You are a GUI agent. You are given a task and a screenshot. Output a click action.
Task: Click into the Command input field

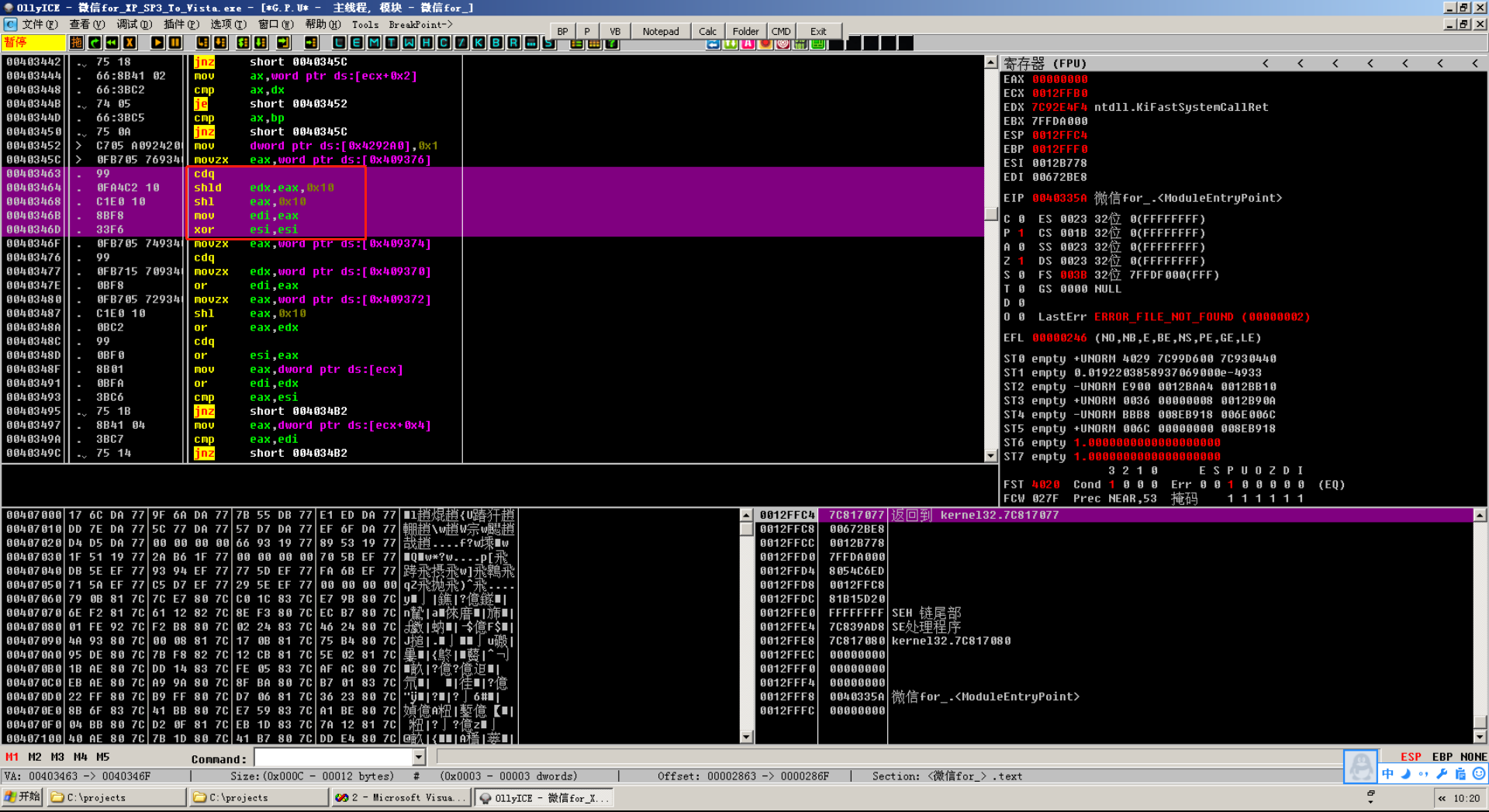(333, 757)
